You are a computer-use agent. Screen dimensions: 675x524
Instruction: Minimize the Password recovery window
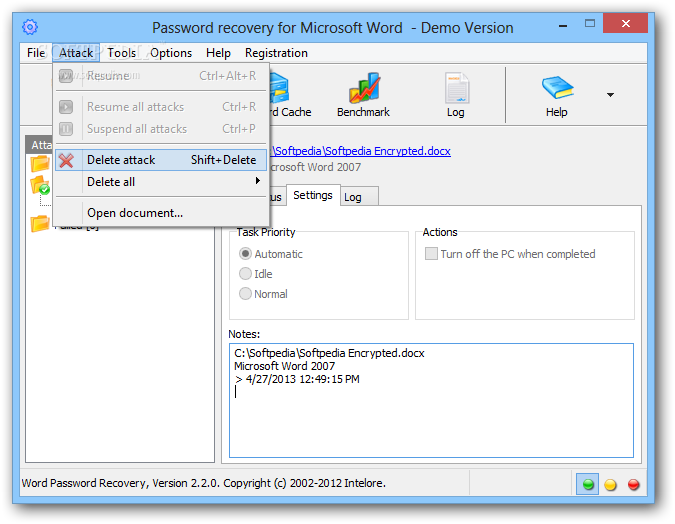point(563,26)
